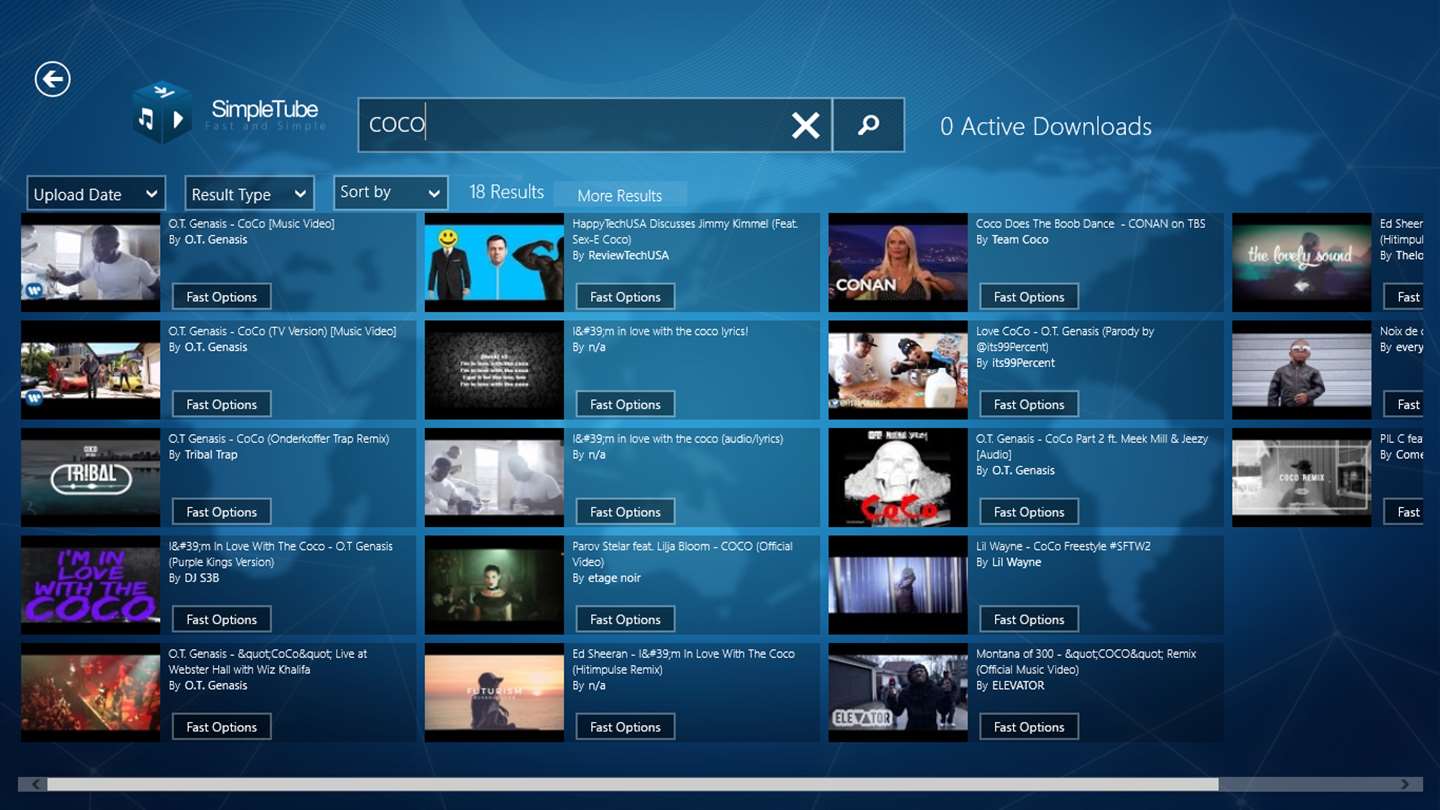Open the ELEVATOR Montana of 300 thumbnail
The height and width of the screenshot is (810, 1440).
pyautogui.click(x=898, y=692)
